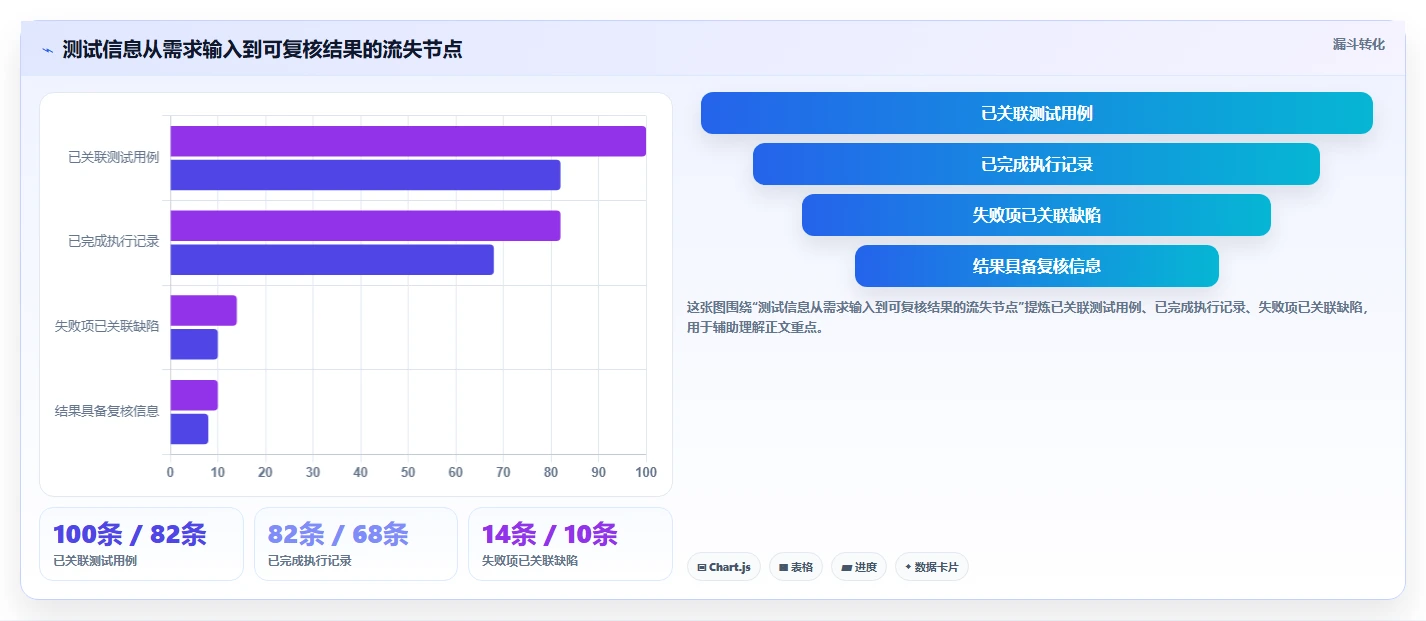Select the 已完成执行记录 funnel step
This screenshot has width=1426, height=621.
tap(1036, 164)
